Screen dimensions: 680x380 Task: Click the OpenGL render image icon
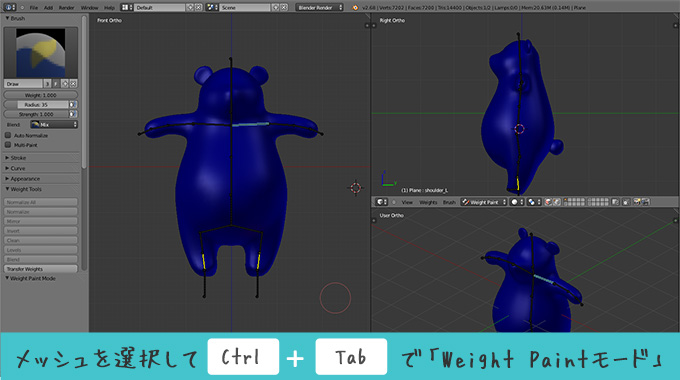point(637,202)
